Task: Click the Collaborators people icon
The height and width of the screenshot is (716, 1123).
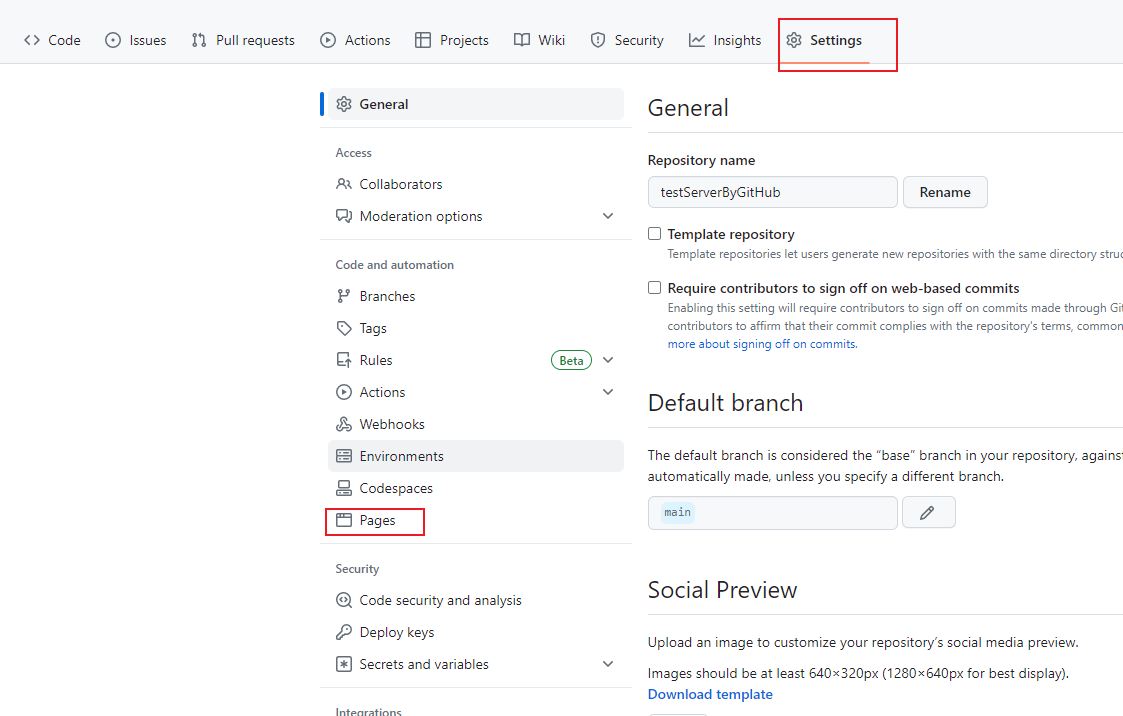Action: point(344,184)
